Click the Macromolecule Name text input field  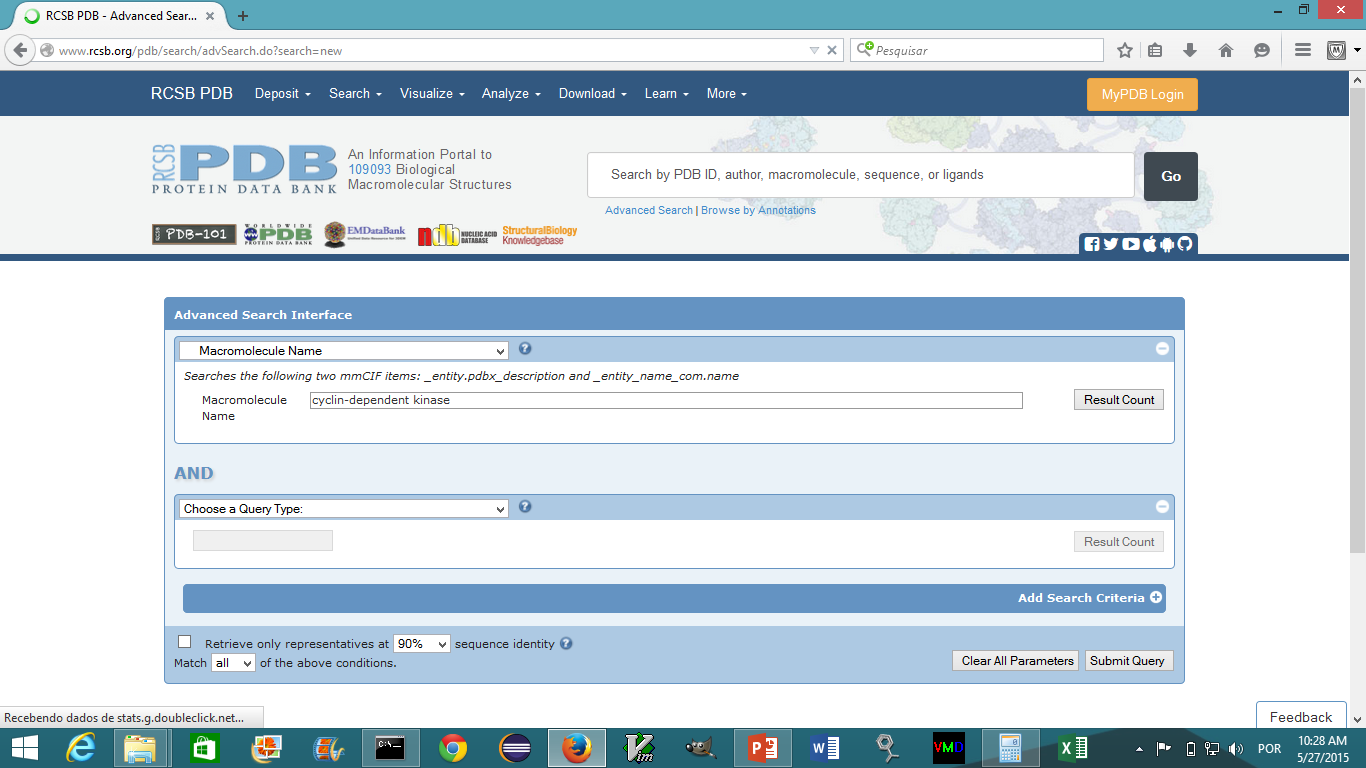666,400
